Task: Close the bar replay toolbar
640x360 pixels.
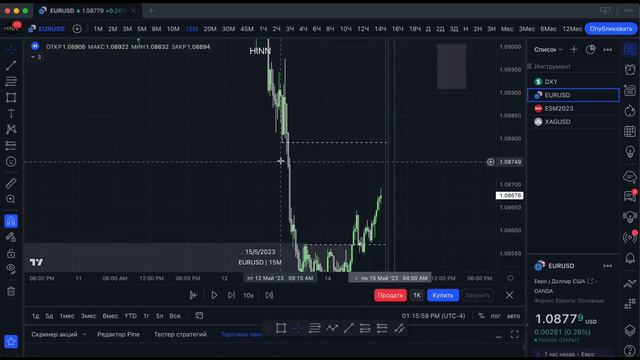Action: coord(509,295)
